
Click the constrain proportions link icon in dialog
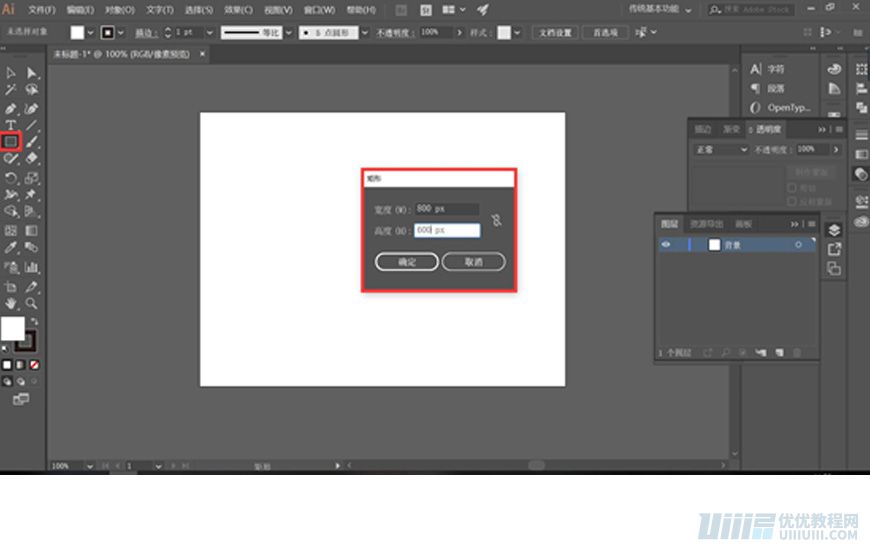497,220
